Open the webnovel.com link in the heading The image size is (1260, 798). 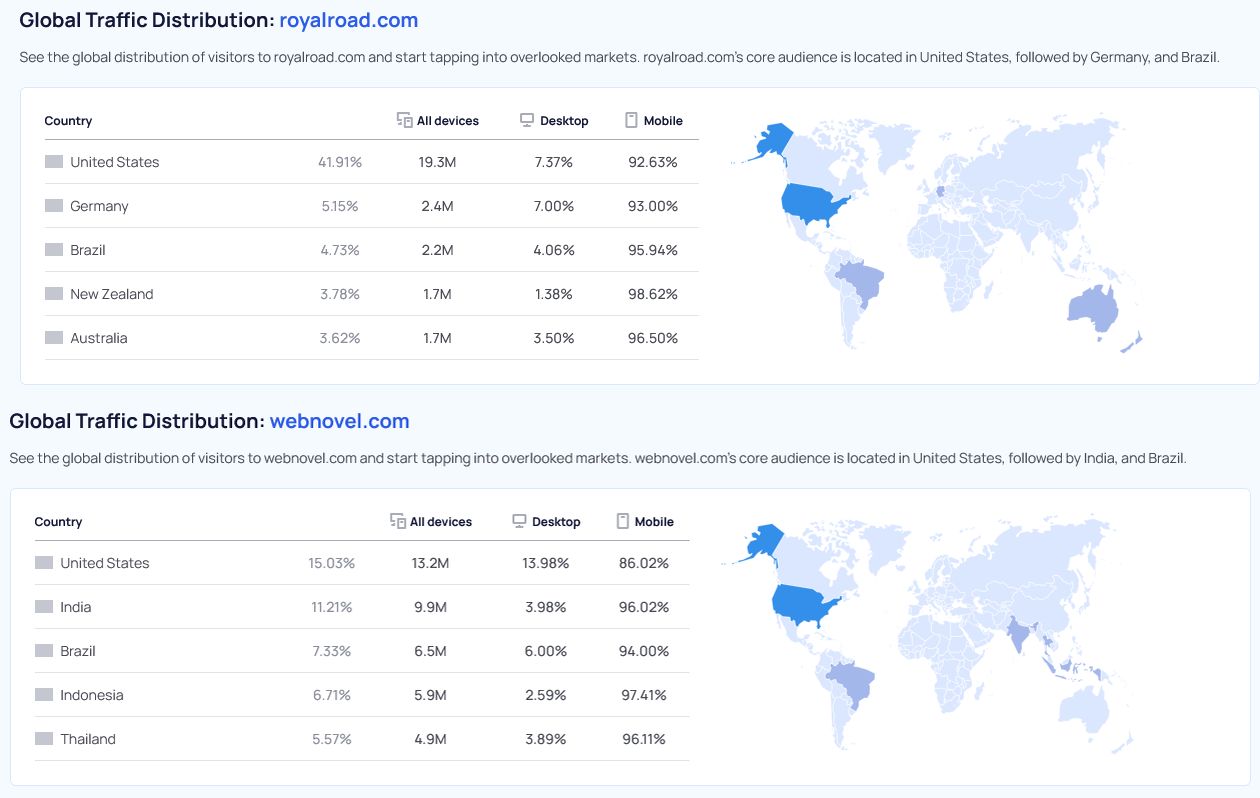pos(339,421)
